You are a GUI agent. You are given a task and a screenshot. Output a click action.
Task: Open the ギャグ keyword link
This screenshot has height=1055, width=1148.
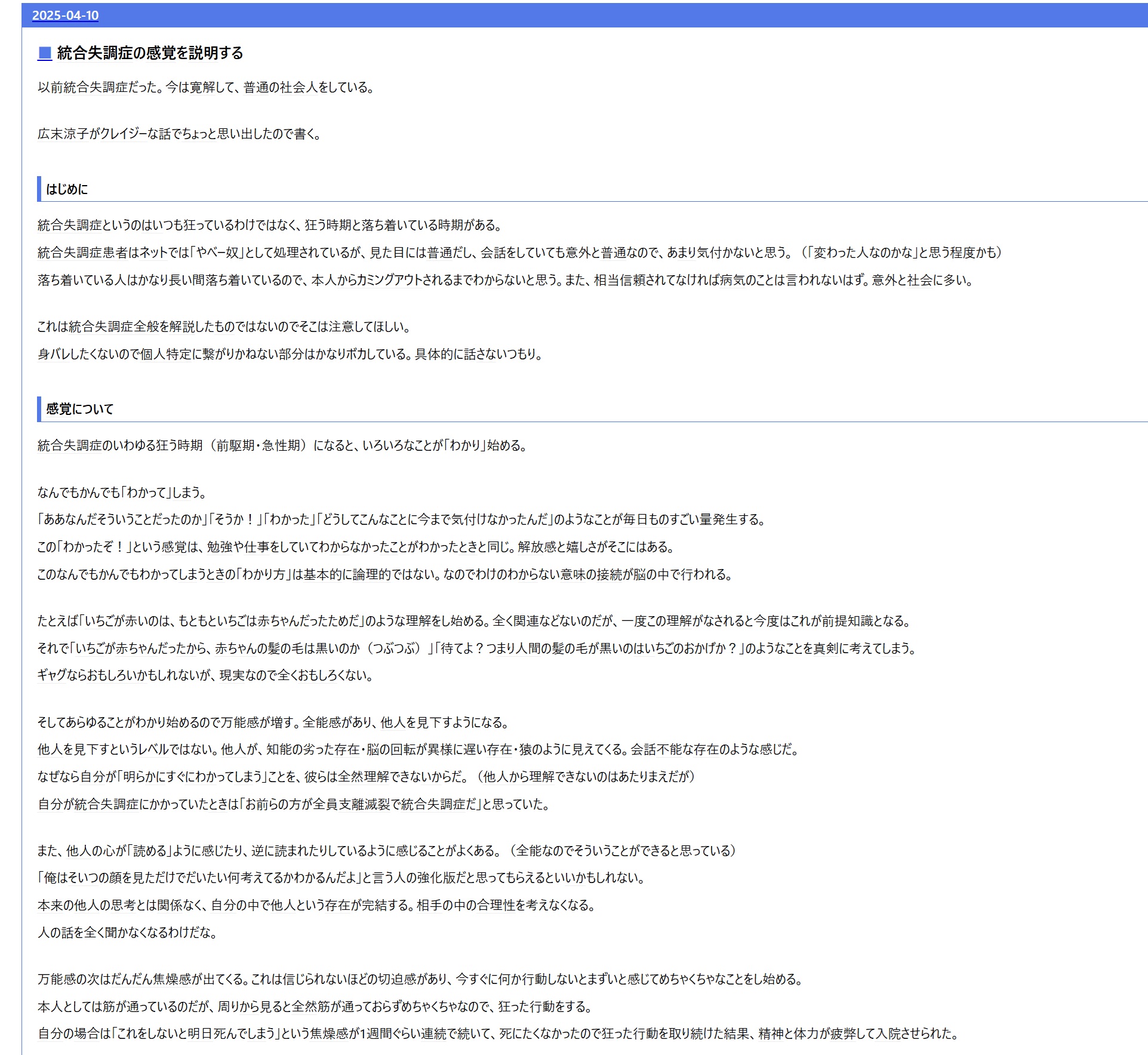[50, 676]
